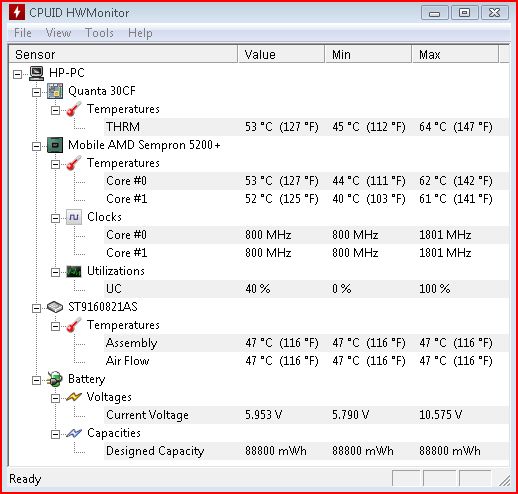Select the THRM temperature row
This screenshot has height=494, width=518.
pyautogui.click(x=306, y=127)
